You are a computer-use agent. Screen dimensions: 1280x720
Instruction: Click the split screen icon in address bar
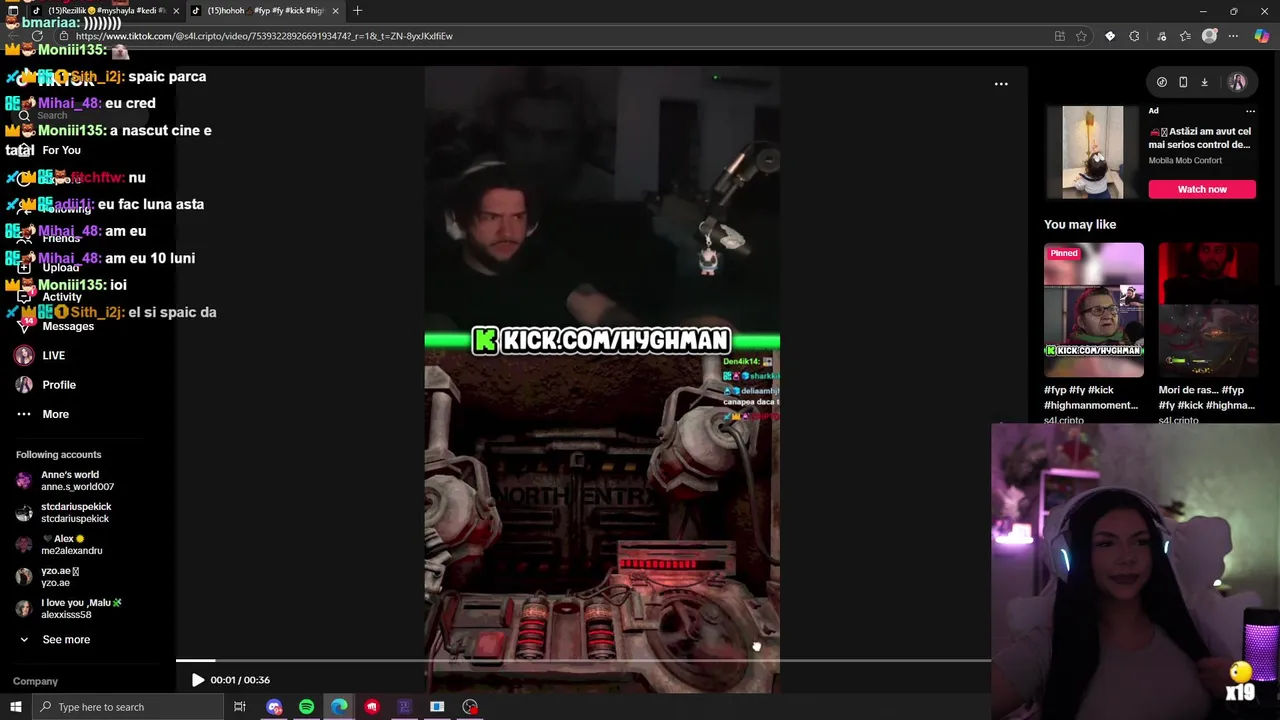[1059, 36]
